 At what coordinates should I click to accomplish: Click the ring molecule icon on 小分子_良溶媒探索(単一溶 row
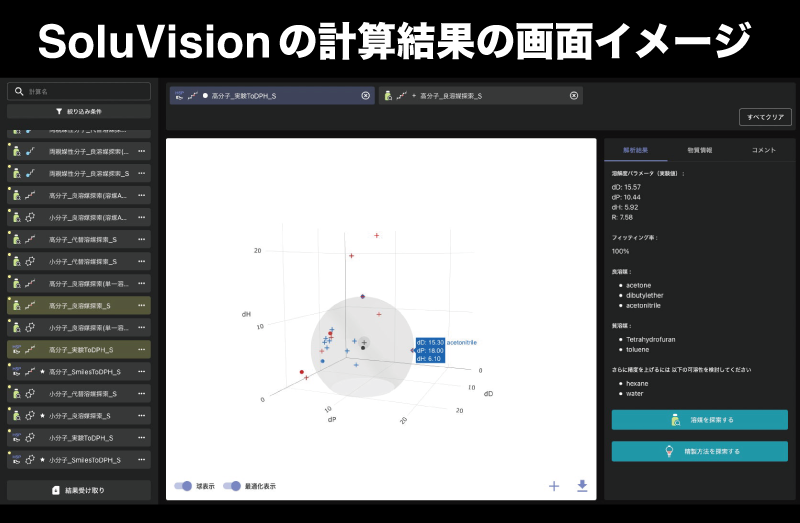point(30,327)
